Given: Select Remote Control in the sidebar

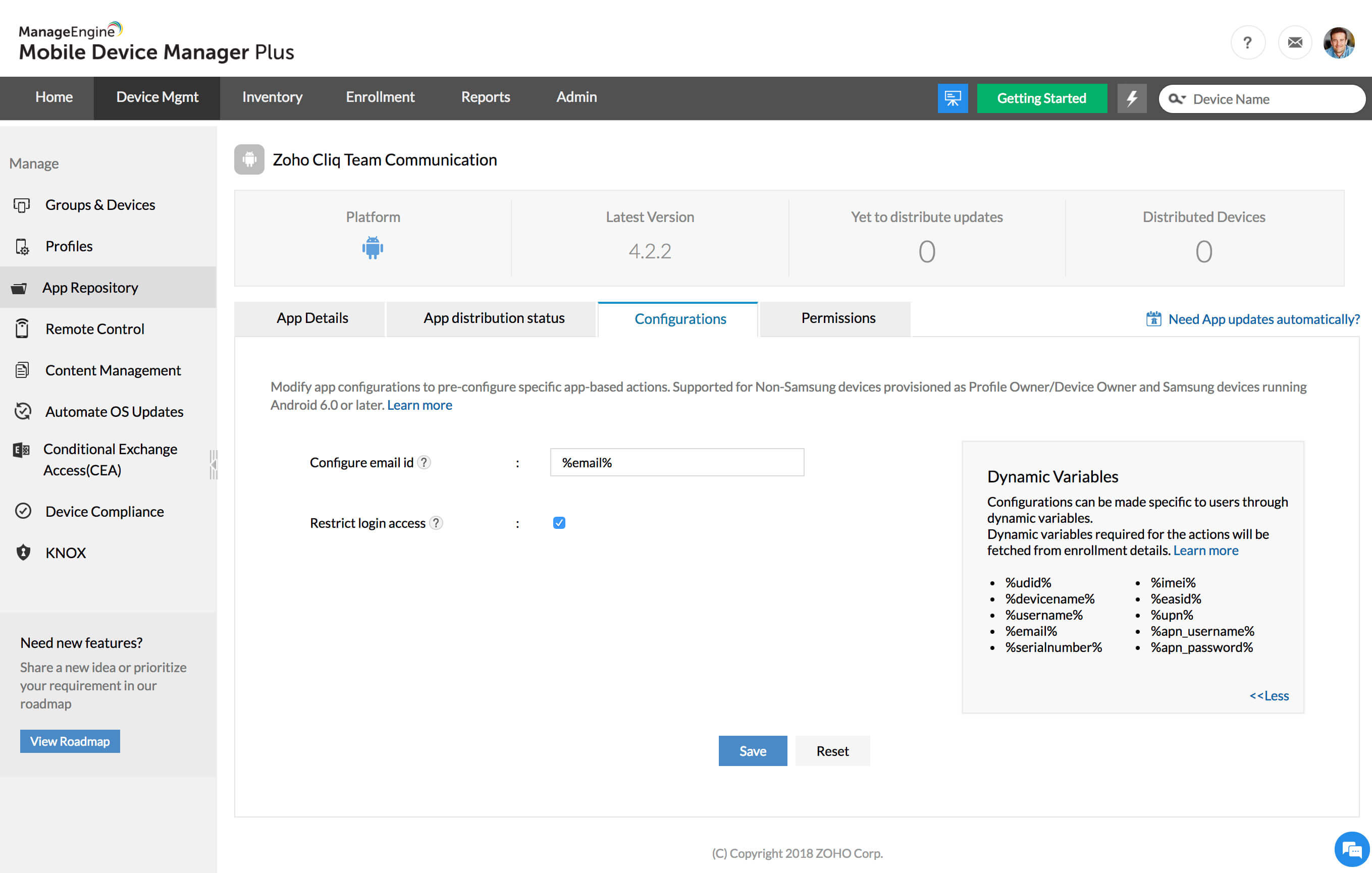Looking at the screenshot, I should click(94, 329).
